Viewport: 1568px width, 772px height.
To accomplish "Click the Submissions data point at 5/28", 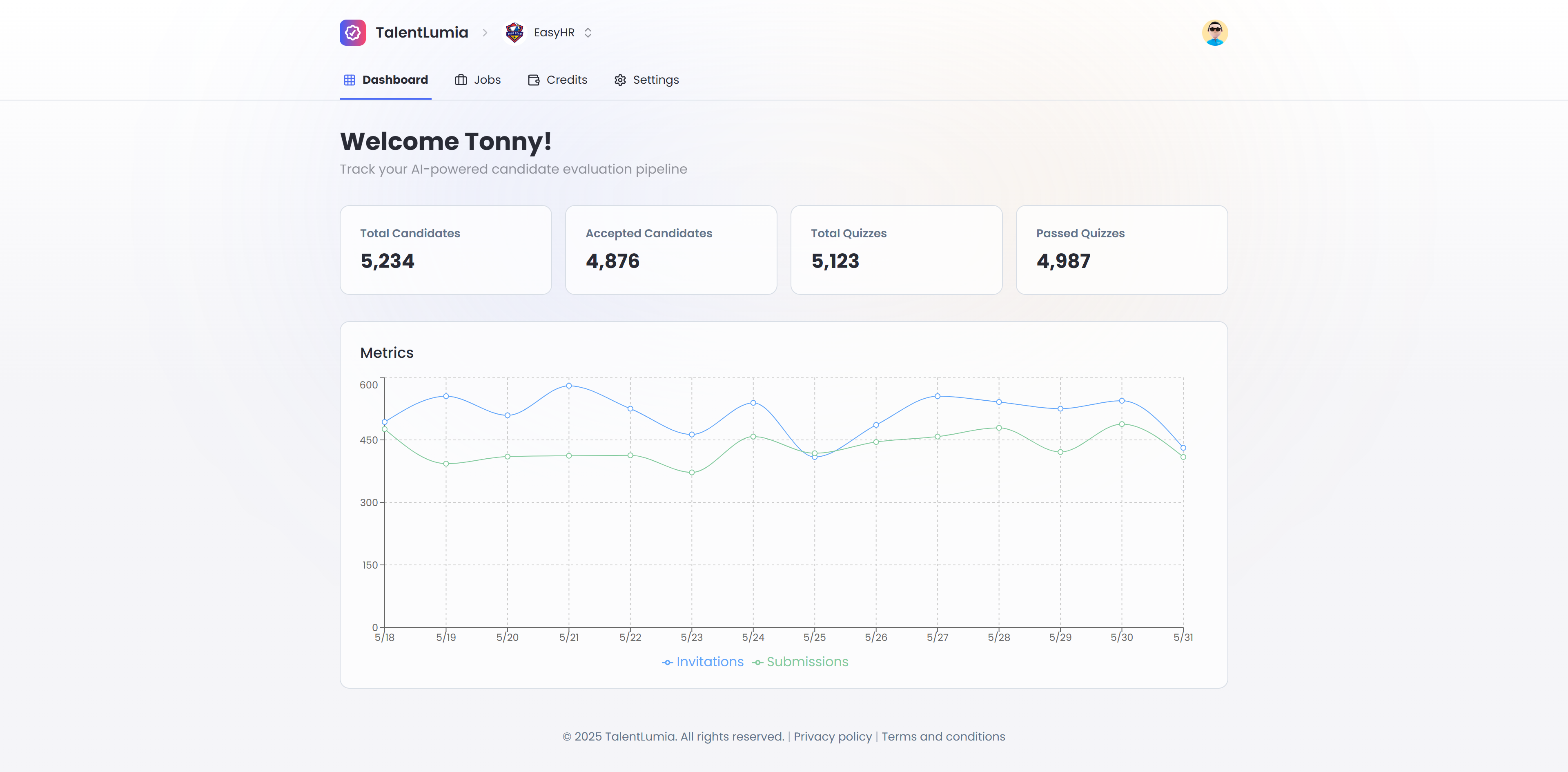I will click(999, 428).
